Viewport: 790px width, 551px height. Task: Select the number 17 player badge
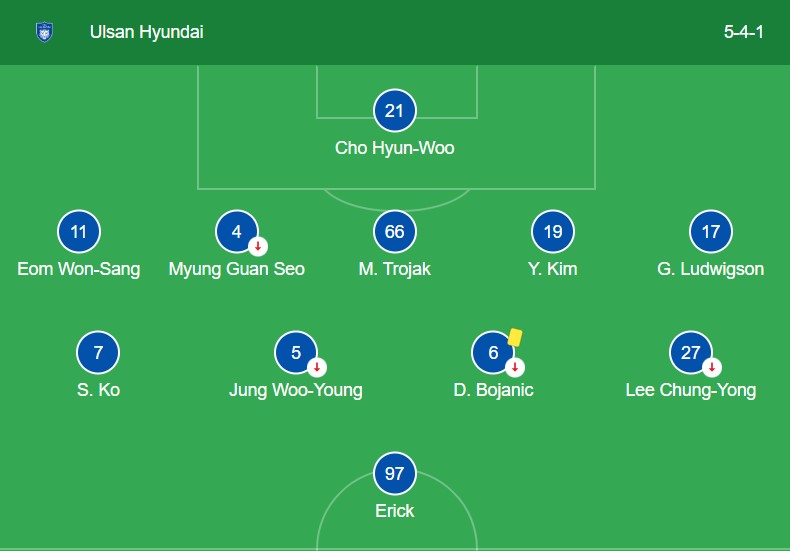coord(711,232)
